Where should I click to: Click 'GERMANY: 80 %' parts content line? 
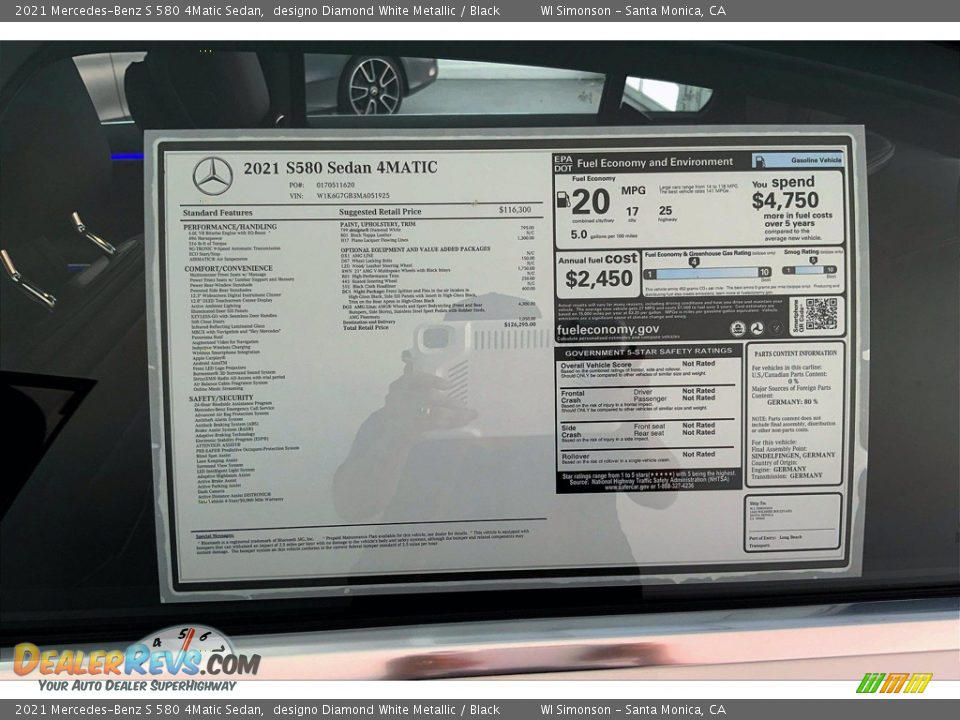(x=792, y=402)
